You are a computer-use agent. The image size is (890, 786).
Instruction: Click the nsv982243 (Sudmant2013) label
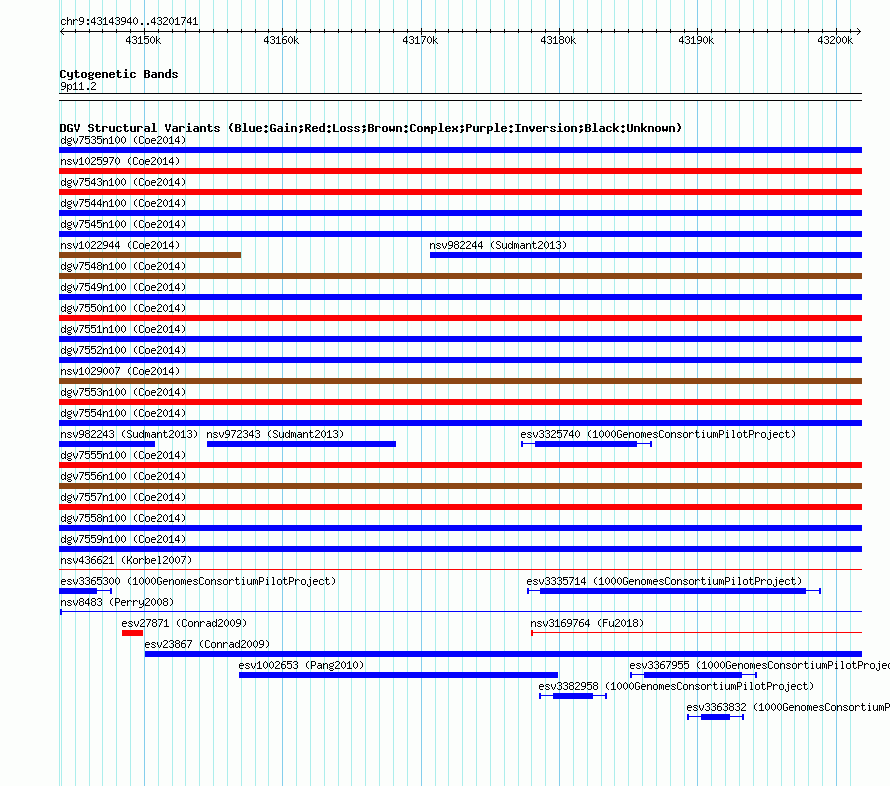[129, 434]
